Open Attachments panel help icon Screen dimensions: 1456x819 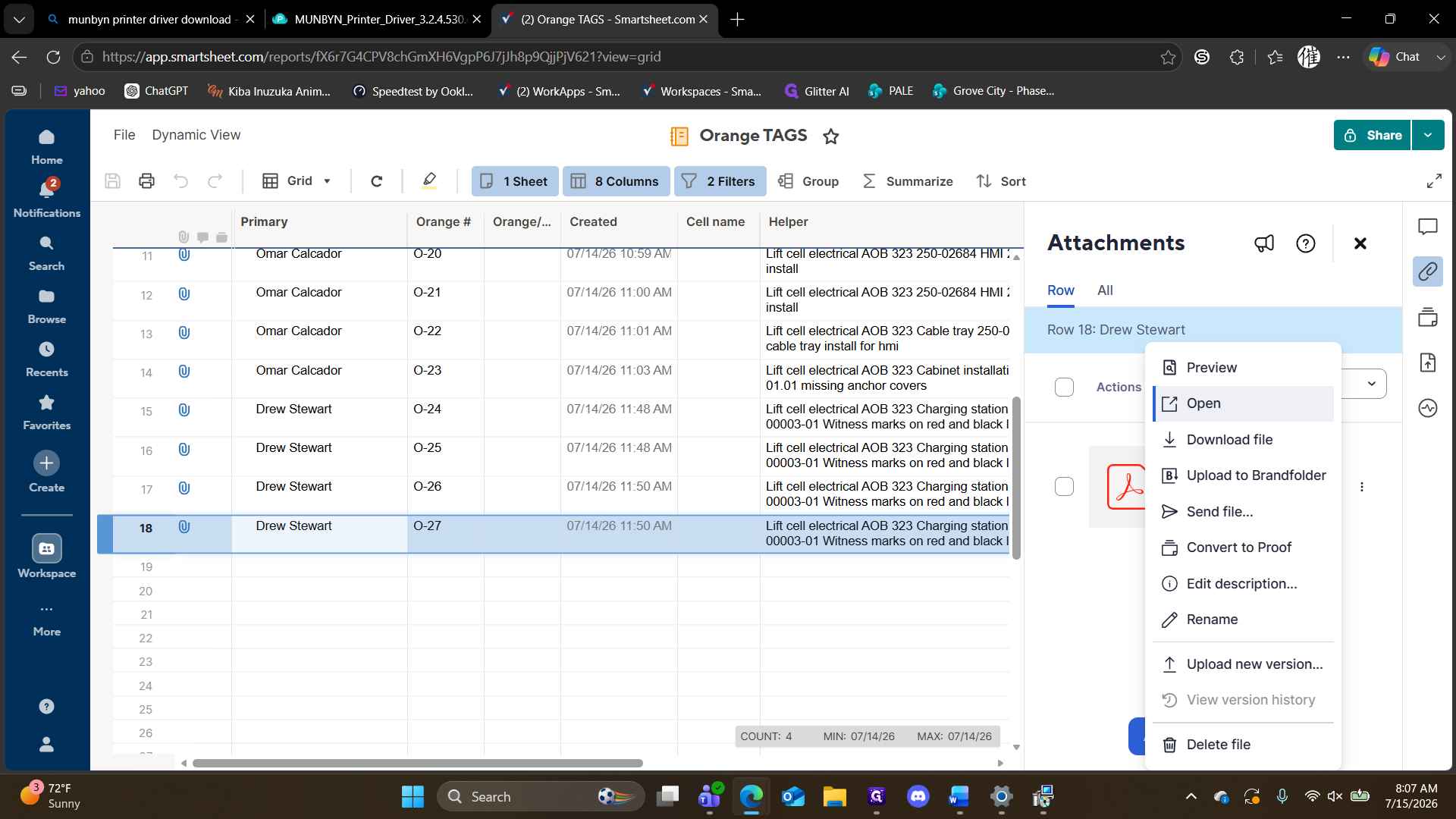click(1306, 243)
